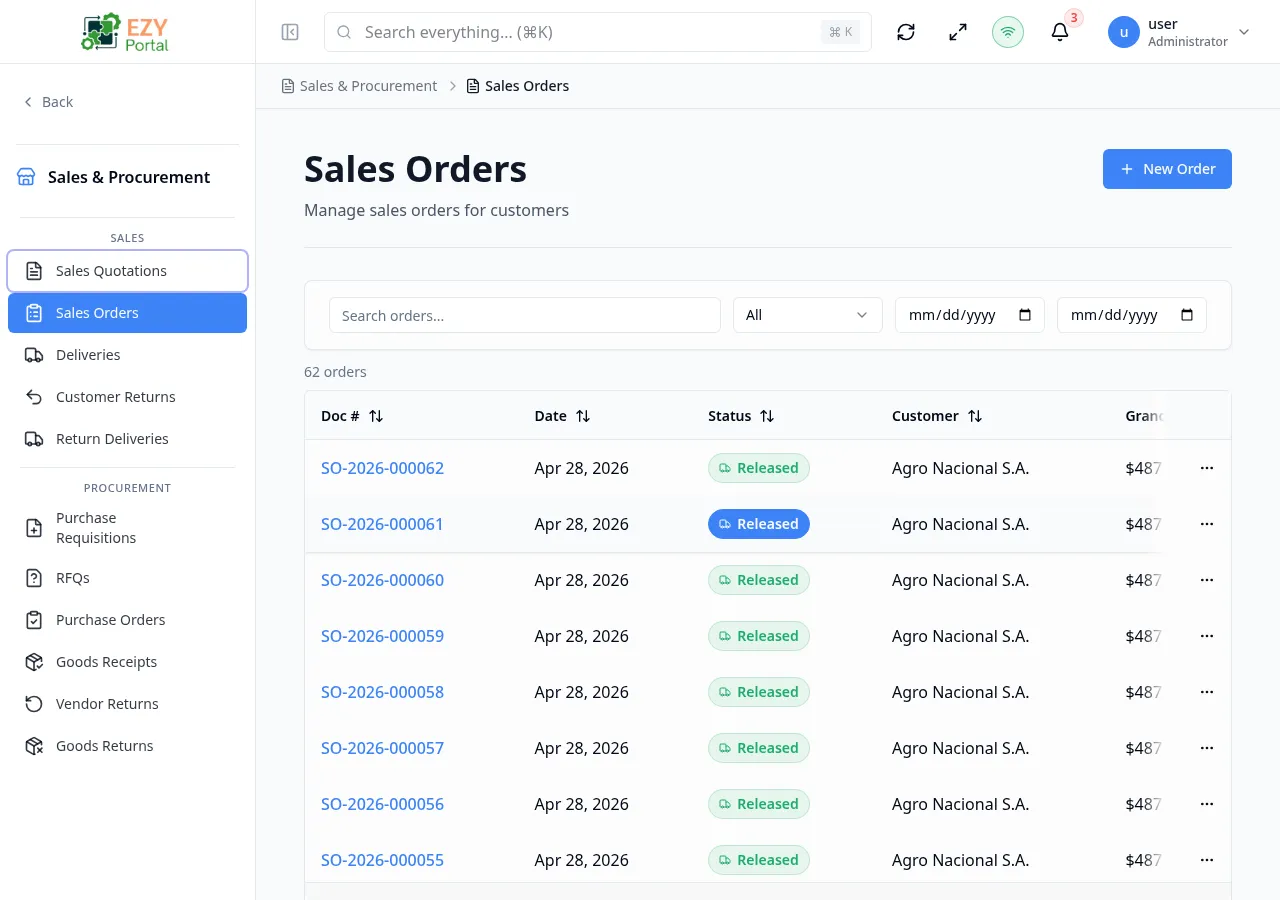Click the EZY Portal logo
1280x900 pixels.
(x=127, y=32)
